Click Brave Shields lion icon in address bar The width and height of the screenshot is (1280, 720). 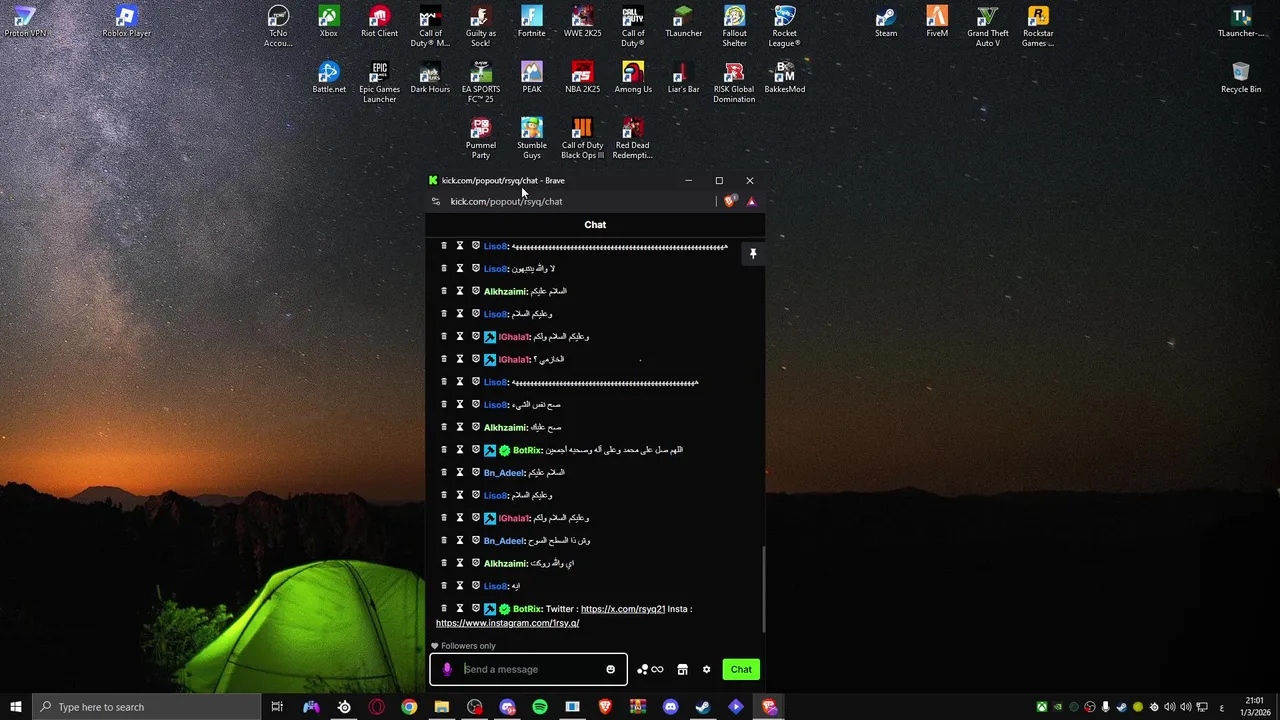click(730, 201)
